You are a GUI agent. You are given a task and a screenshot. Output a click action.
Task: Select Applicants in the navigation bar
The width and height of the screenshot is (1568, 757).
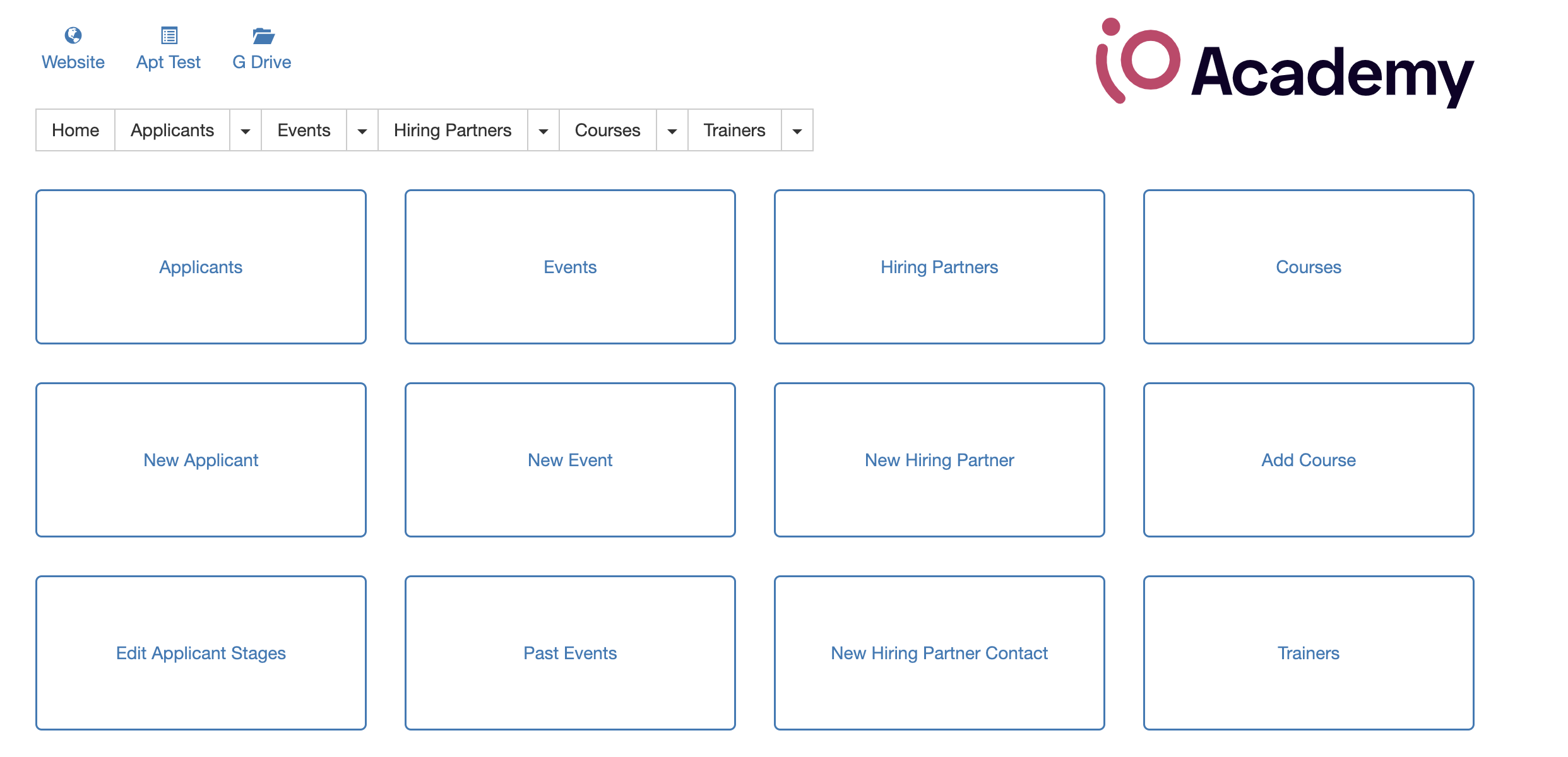[x=172, y=130]
